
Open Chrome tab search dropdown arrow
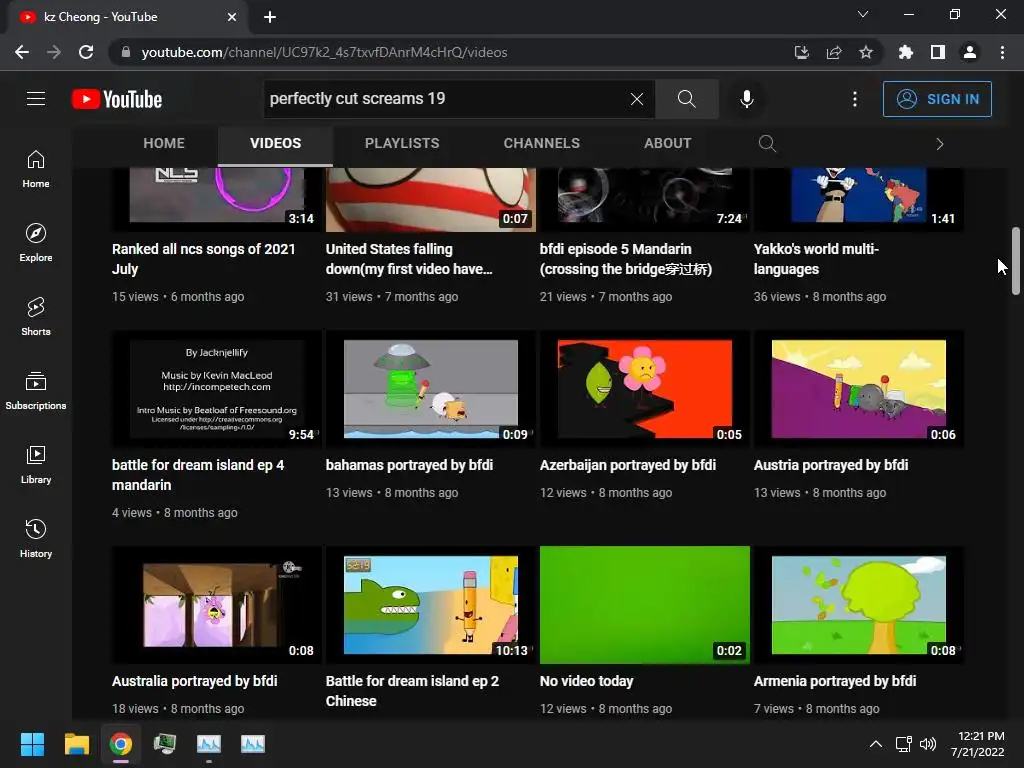click(863, 14)
